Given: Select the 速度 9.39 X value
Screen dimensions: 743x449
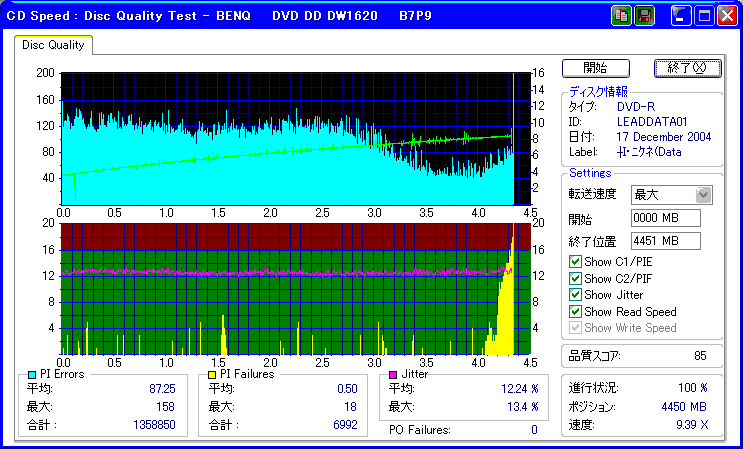Looking at the screenshot, I should click(x=692, y=425).
